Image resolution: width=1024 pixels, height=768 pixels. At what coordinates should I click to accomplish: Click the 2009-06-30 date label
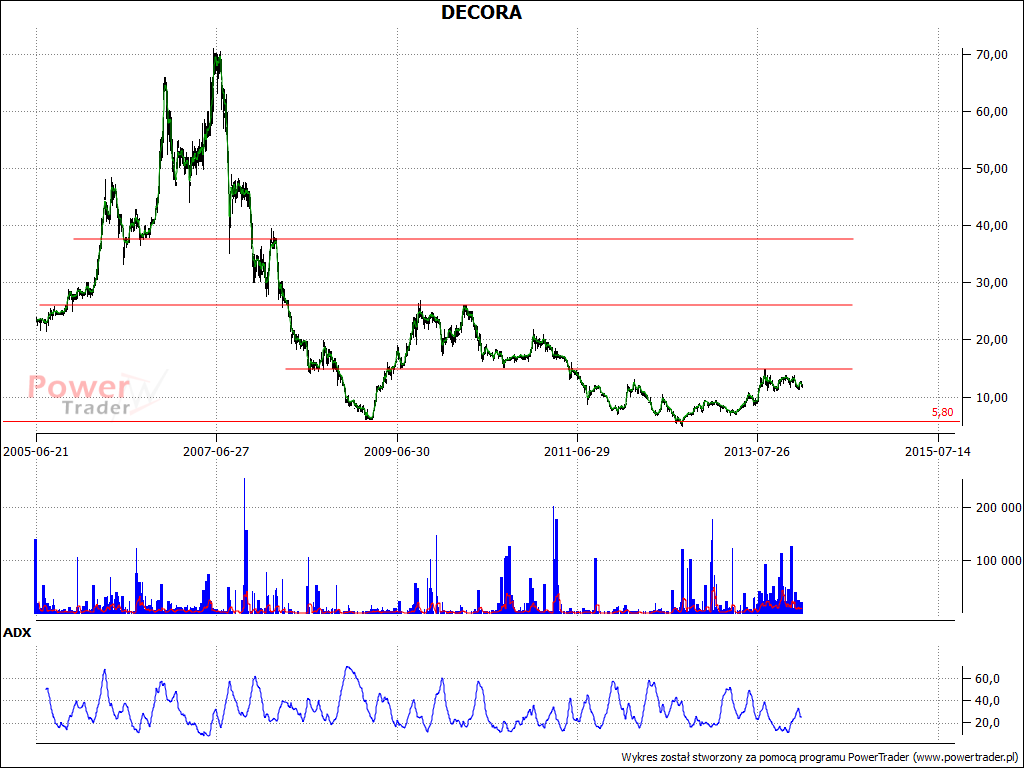point(396,451)
